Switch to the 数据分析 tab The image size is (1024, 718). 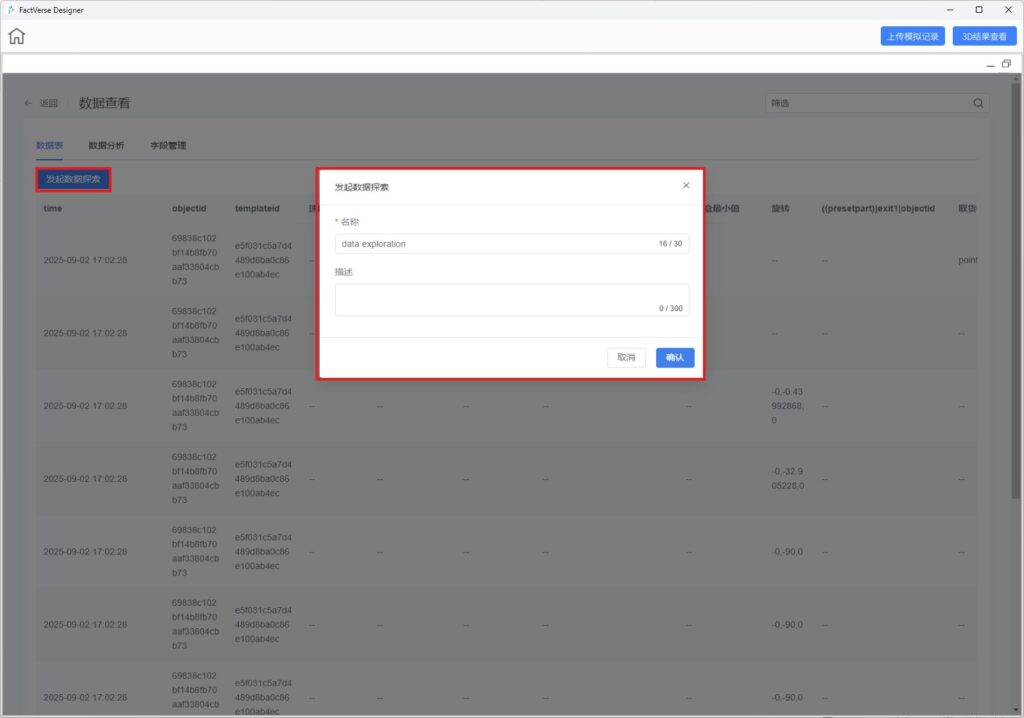click(106, 146)
